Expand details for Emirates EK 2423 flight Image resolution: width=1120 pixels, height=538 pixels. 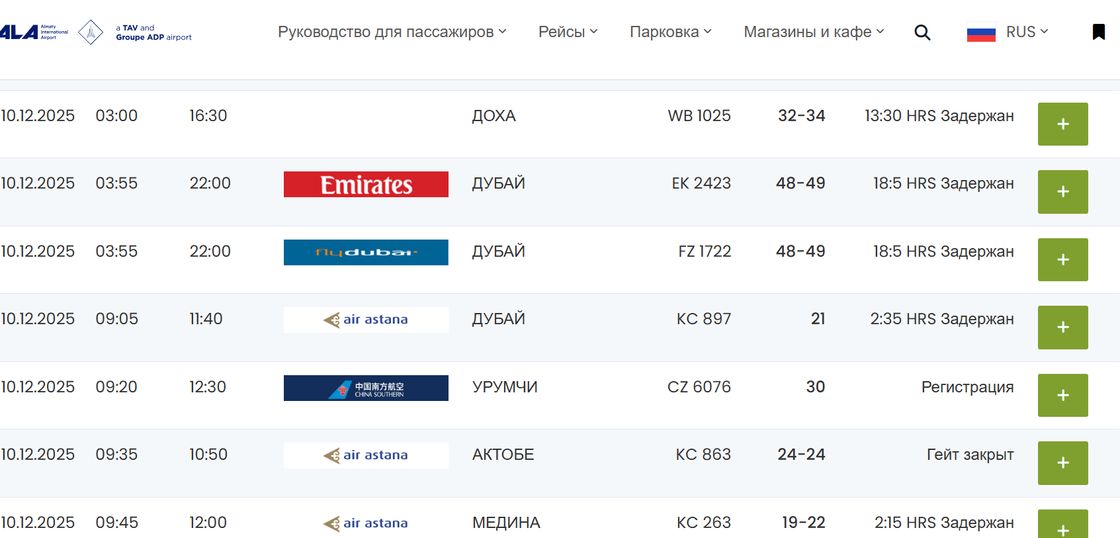[x=1062, y=192]
